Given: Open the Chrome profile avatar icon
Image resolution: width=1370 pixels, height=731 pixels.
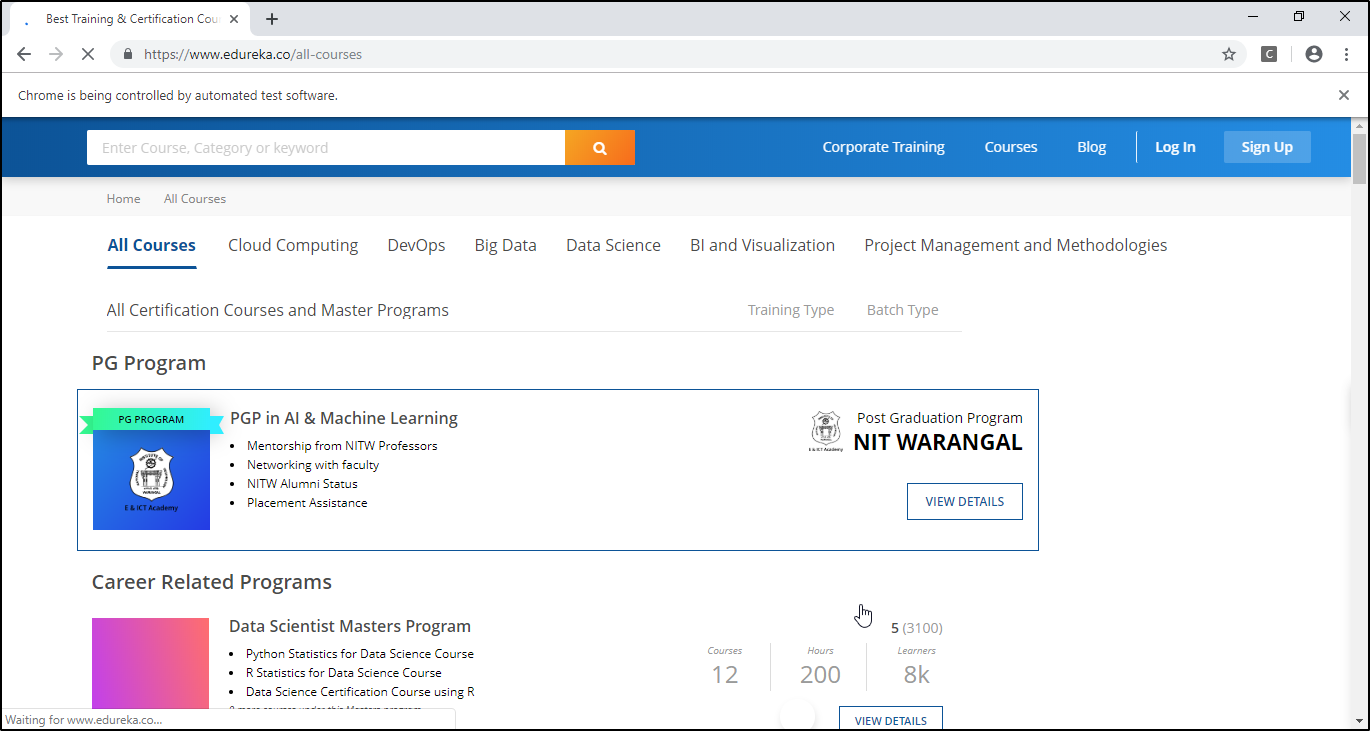Looking at the screenshot, I should click(x=1314, y=54).
